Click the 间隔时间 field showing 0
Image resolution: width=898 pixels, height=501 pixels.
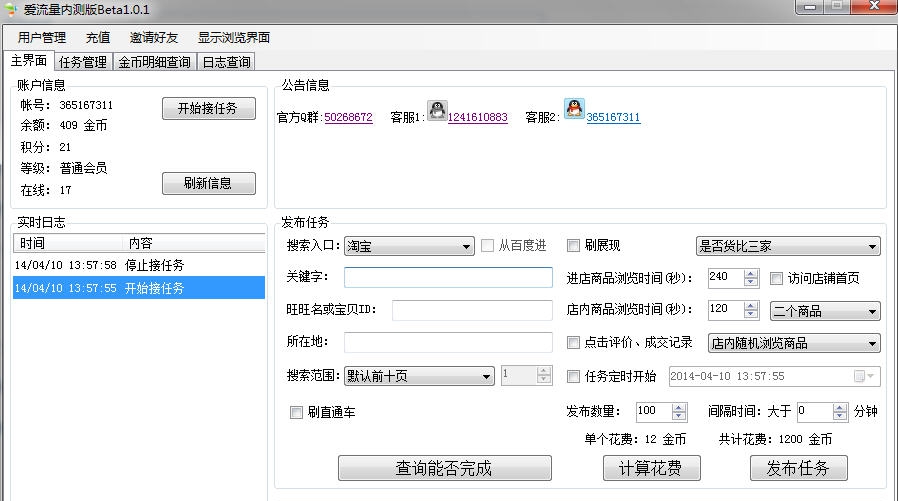[814, 411]
